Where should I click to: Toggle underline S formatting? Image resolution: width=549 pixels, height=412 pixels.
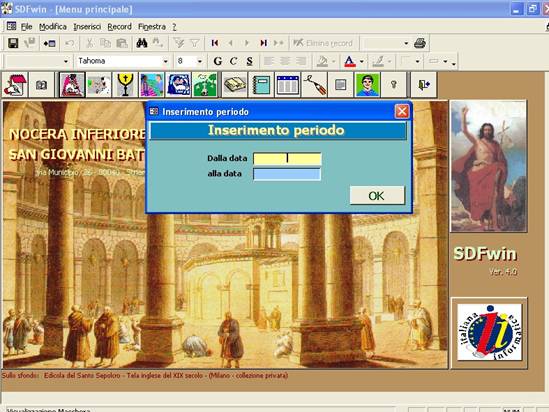tap(249, 61)
